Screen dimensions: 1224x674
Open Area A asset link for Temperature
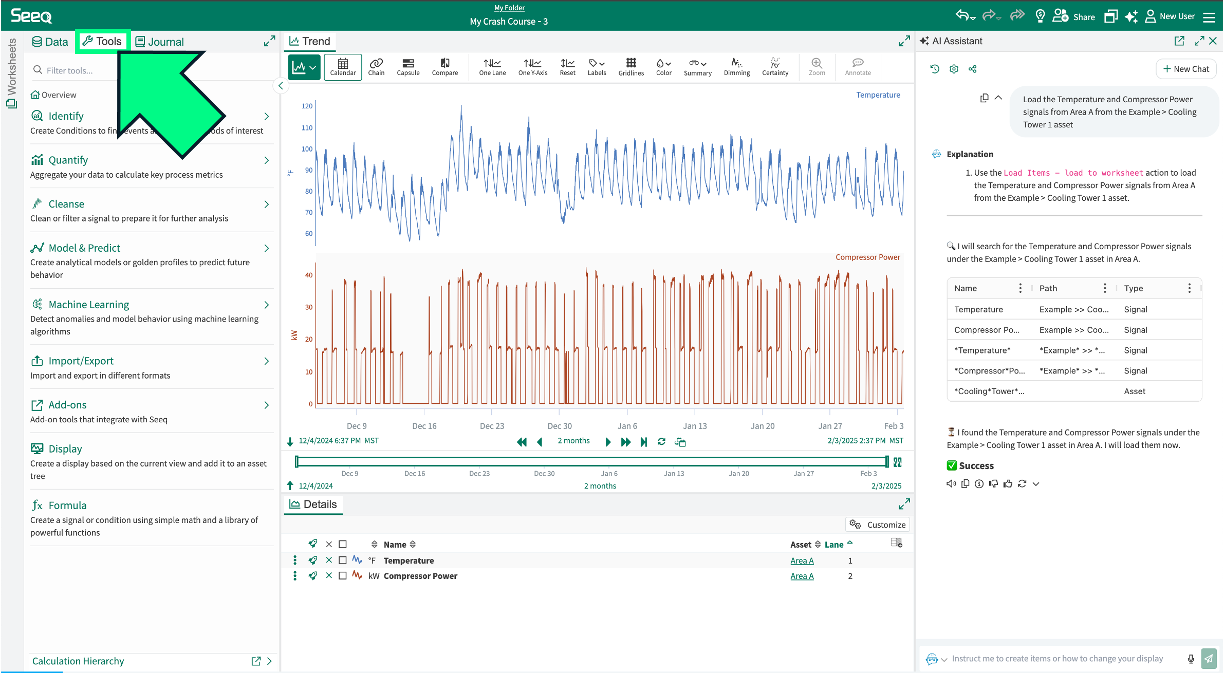pyautogui.click(x=801, y=561)
